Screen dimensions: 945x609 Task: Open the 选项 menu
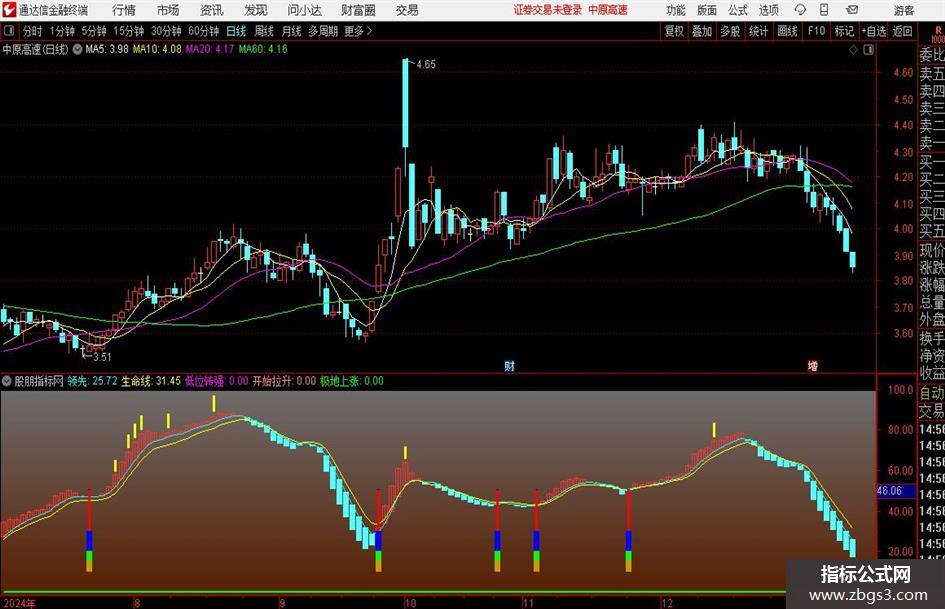click(x=768, y=10)
